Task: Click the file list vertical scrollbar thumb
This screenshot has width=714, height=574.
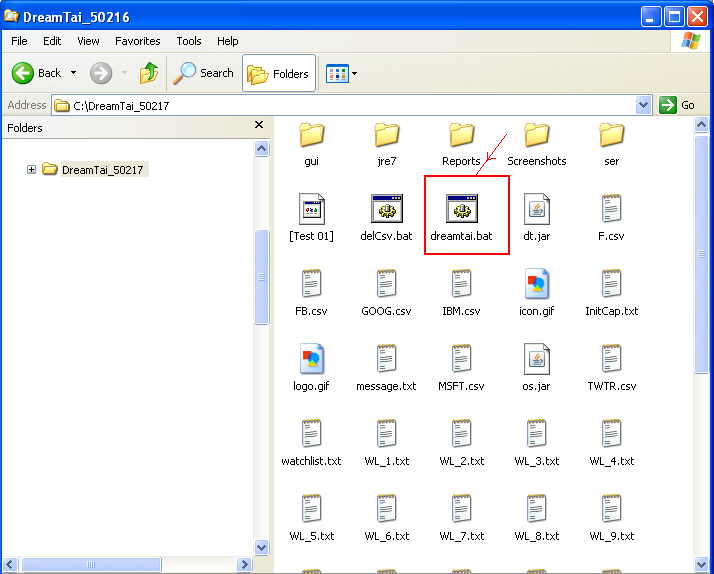Action: pos(701,254)
